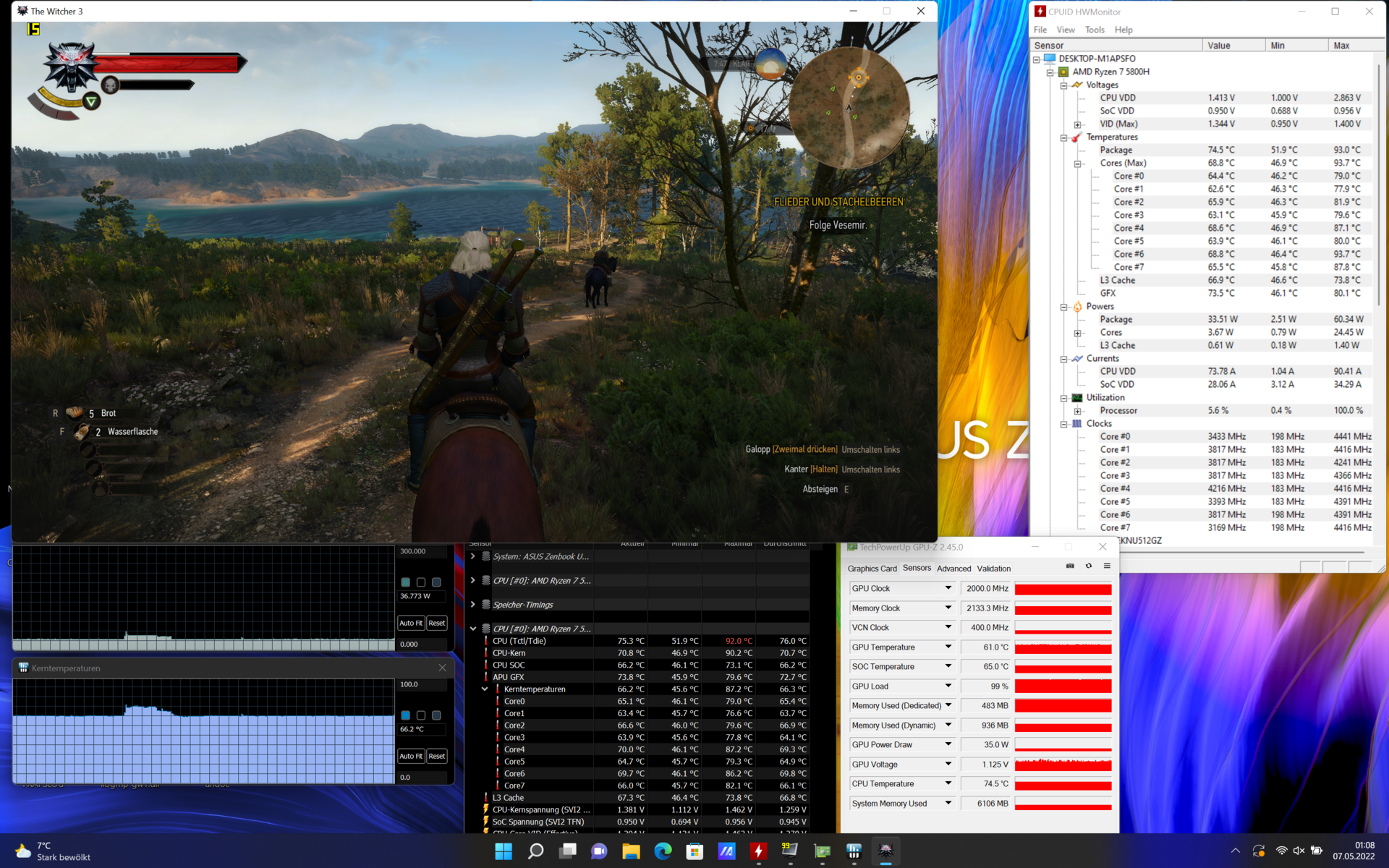Click Reset on the Kerntemperaturen graph

point(437,756)
